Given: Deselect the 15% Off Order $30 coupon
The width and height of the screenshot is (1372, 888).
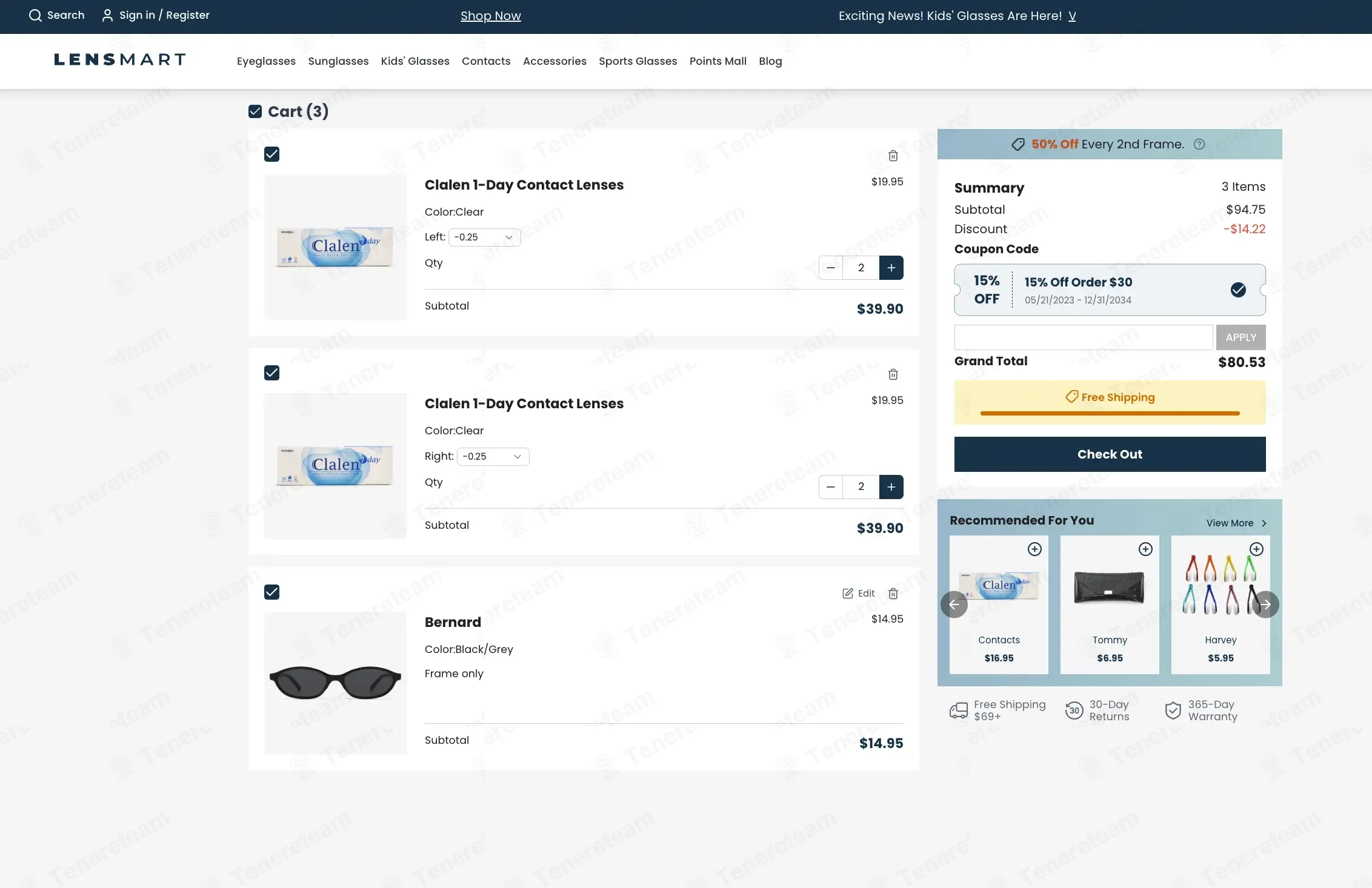Looking at the screenshot, I should (x=1238, y=290).
